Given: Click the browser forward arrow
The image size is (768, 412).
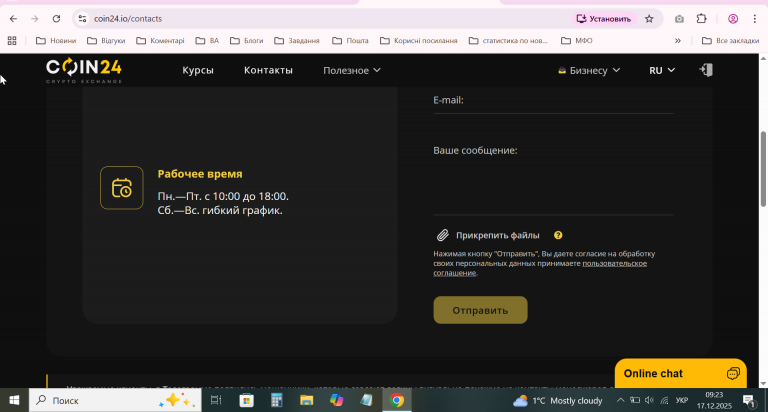Looking at the screenshot, I should click(x=34, y=19).
